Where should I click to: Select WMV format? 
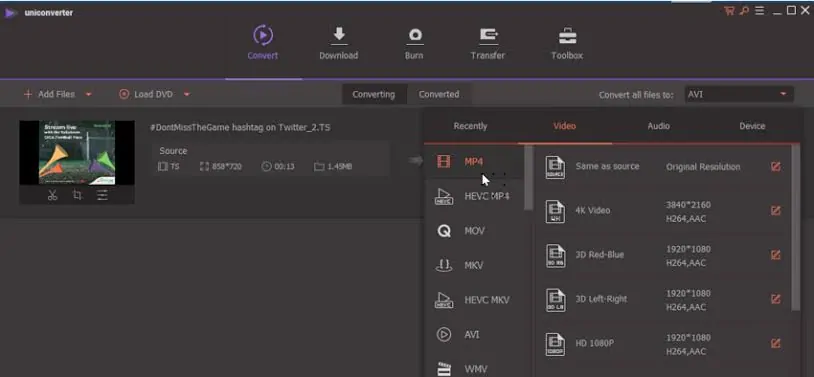(x=473, y=369)
